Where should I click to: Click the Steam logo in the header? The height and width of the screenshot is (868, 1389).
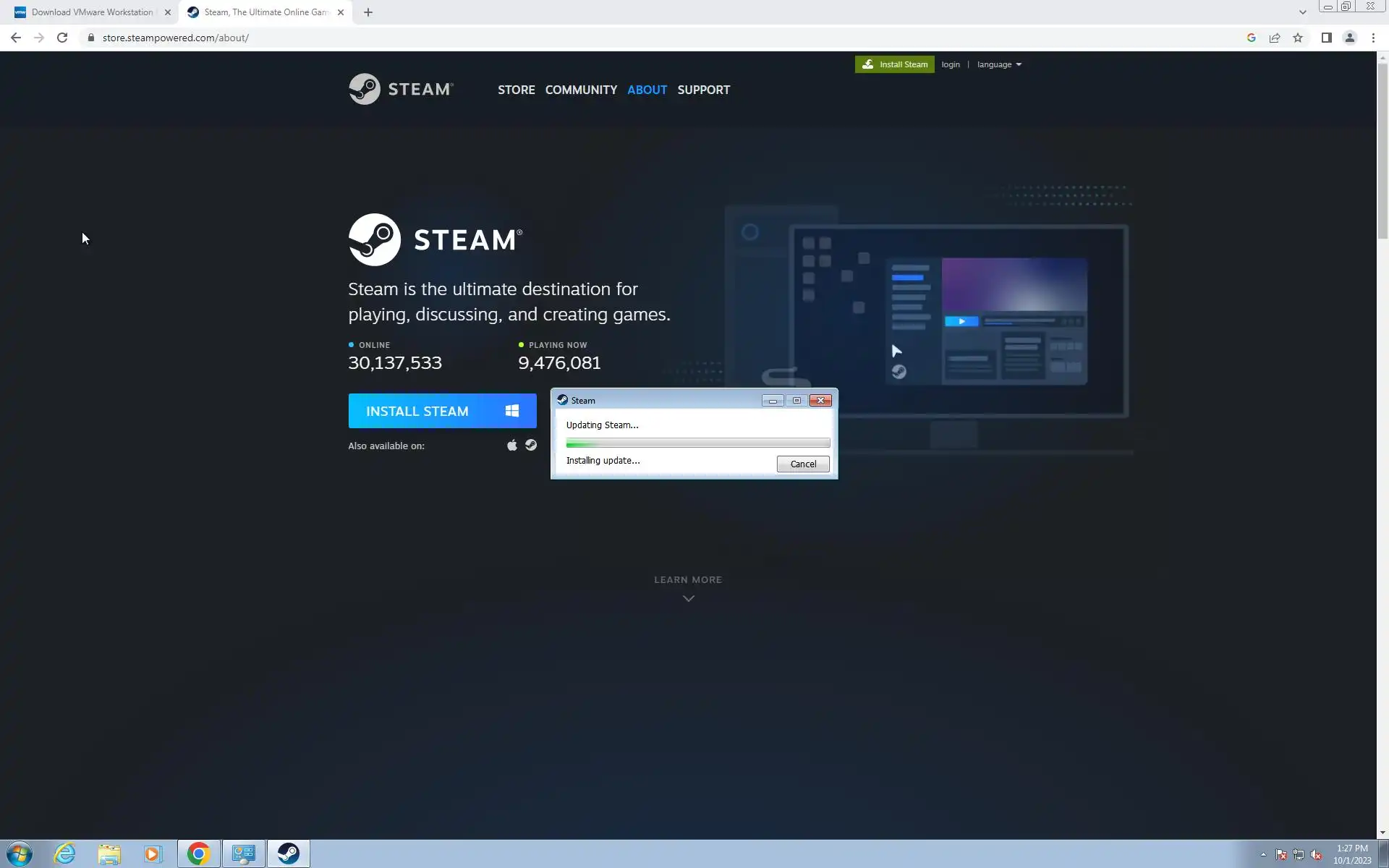(401, 89)
